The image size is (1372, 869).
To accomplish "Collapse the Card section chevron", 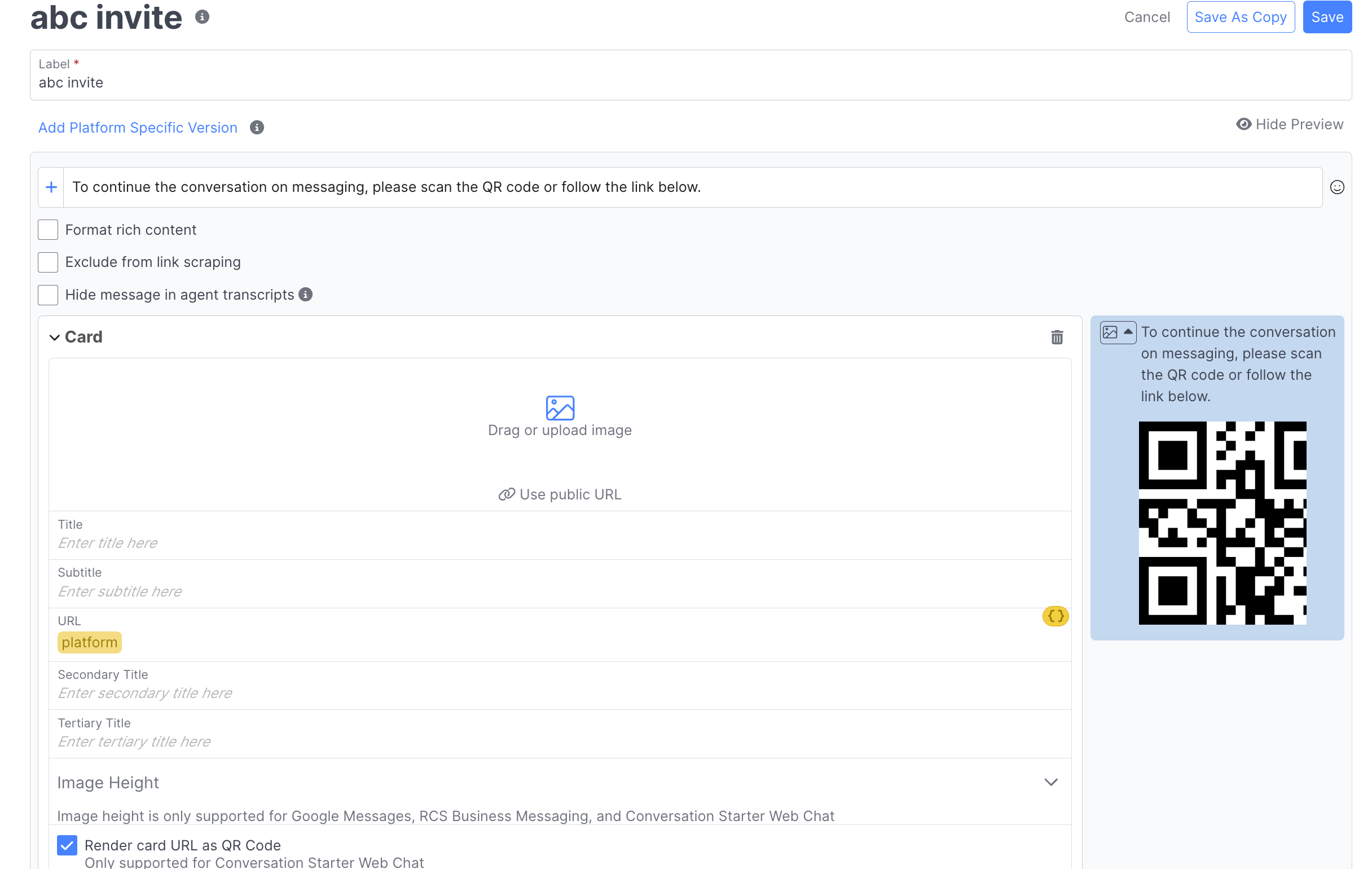I will [55, 337].
